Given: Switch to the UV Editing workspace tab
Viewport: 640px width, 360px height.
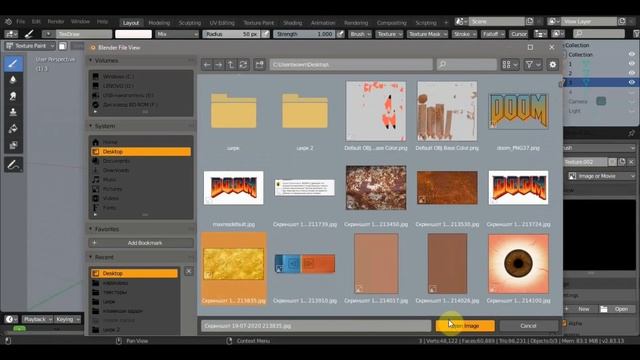Looking at the screenshot, I should click(222, 23).
